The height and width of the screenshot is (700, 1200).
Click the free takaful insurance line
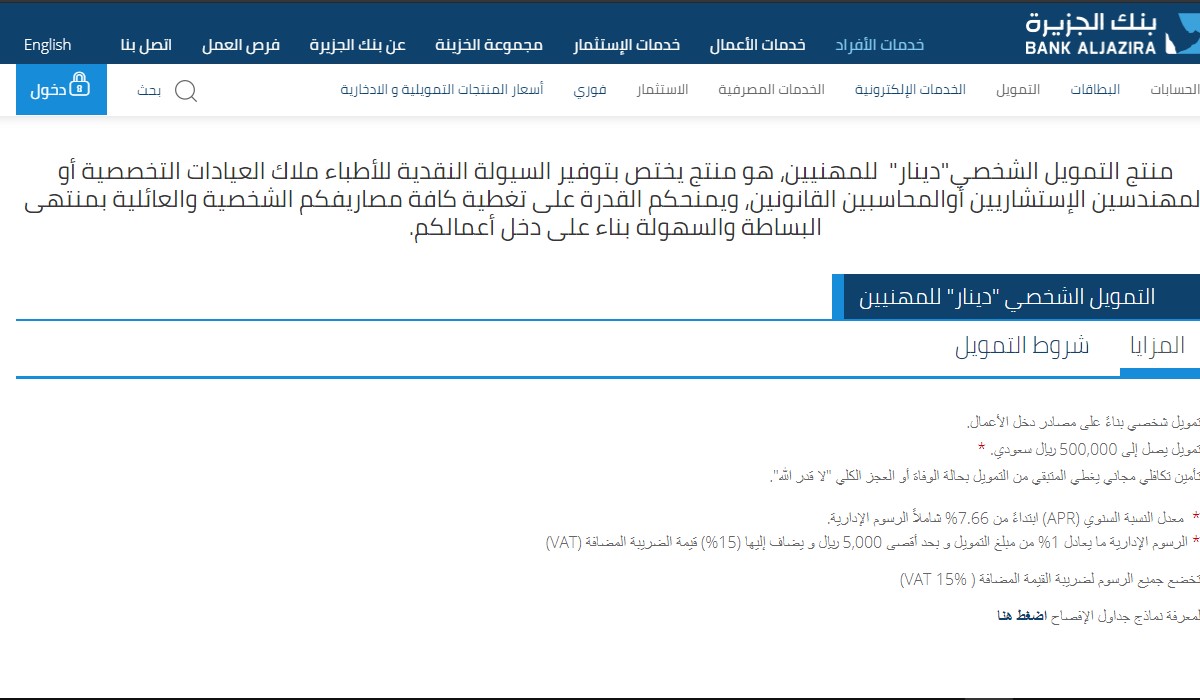(x=985, y=476)
